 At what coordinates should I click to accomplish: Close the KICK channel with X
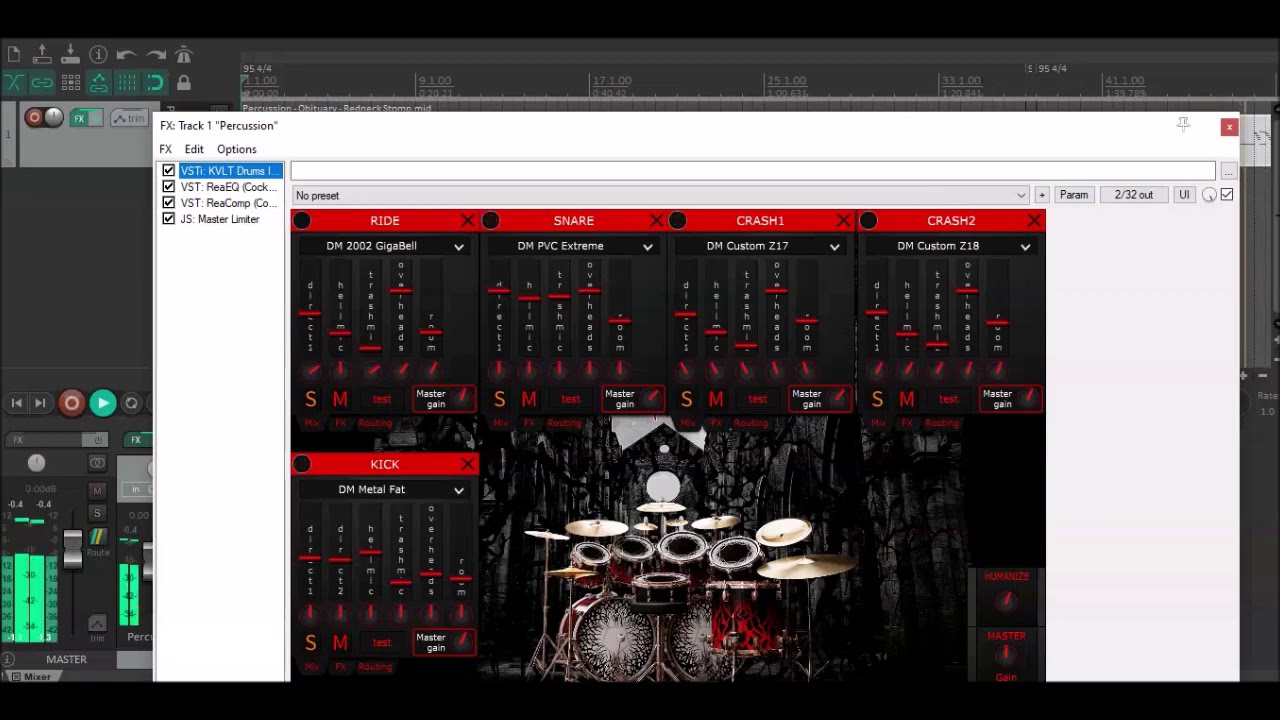click(467, 464)
